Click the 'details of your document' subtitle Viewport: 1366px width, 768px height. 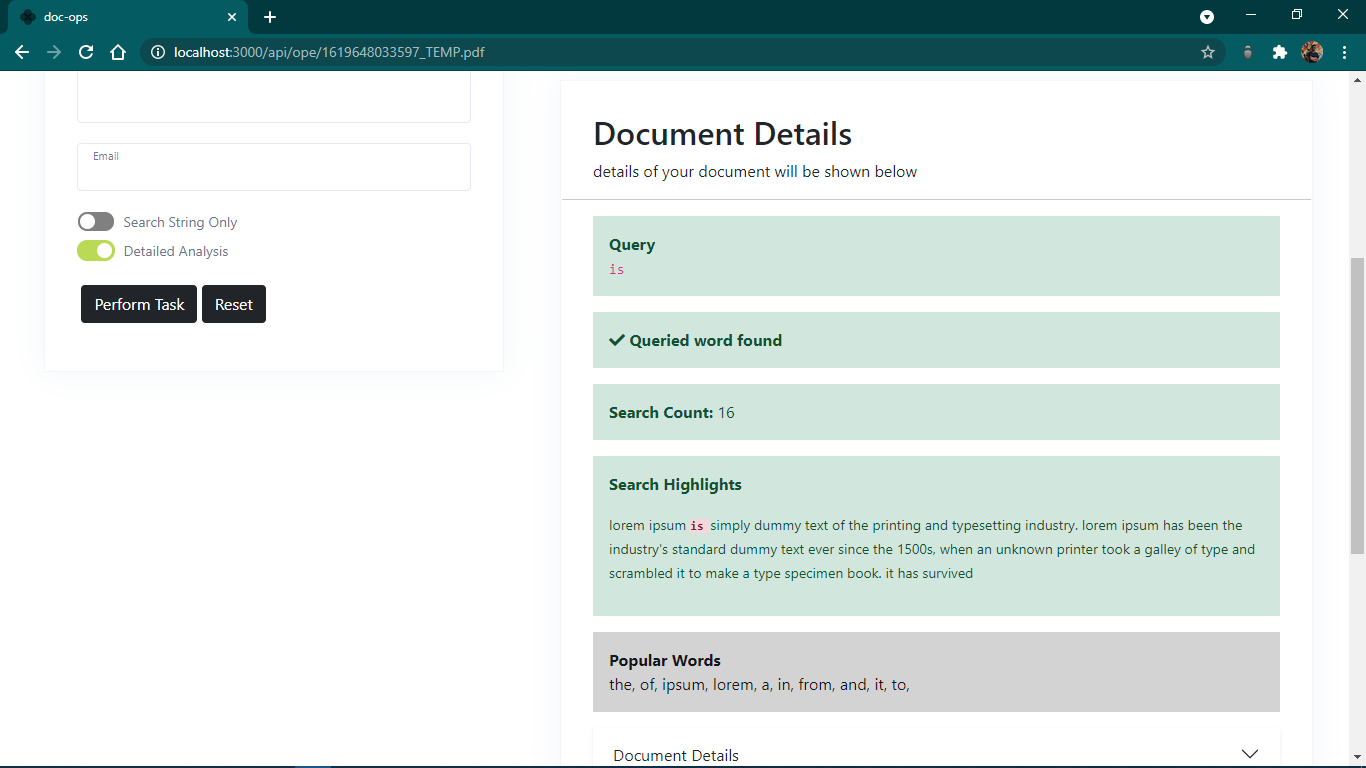[755, 172]
